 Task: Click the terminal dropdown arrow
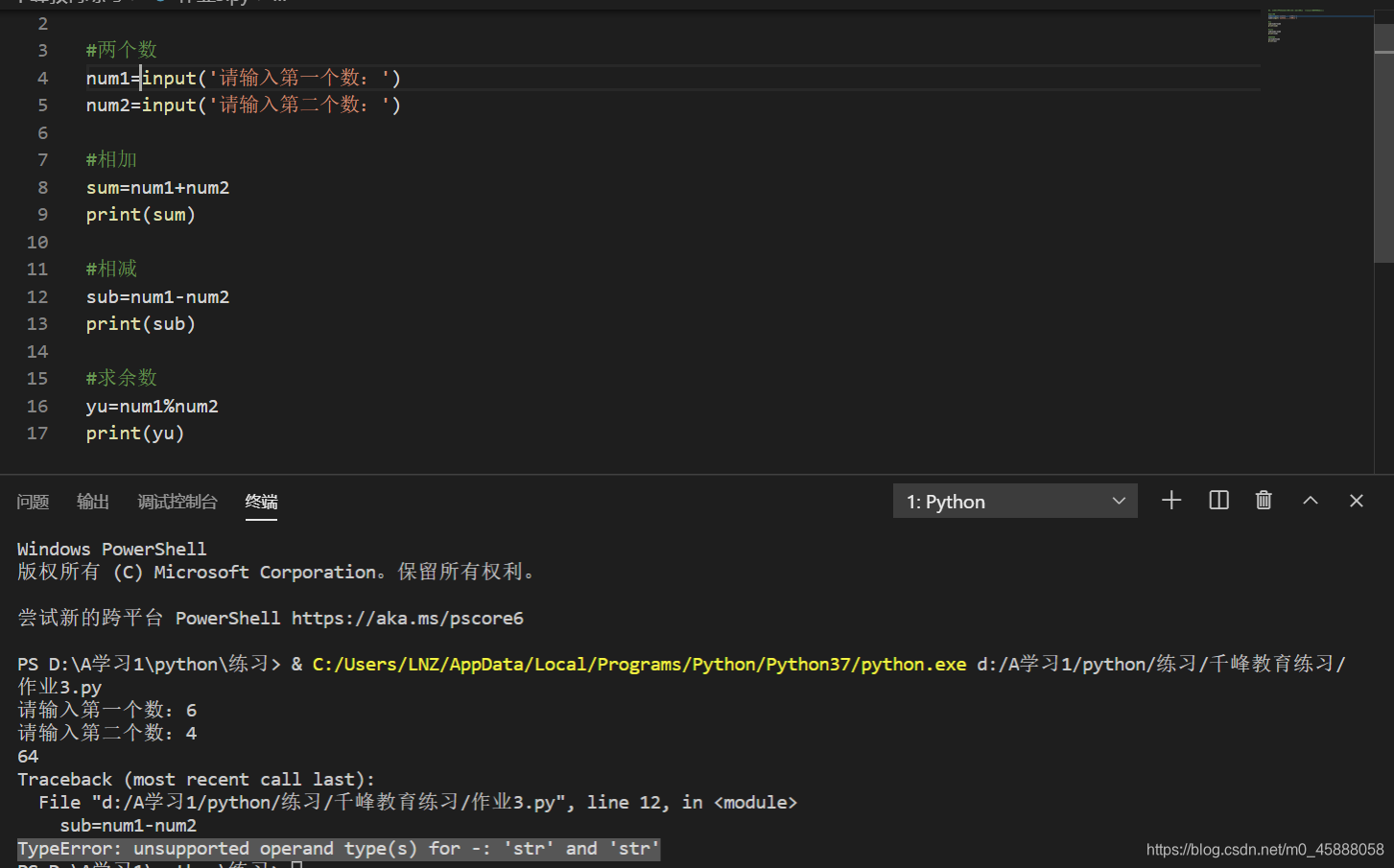(1119, 500)
